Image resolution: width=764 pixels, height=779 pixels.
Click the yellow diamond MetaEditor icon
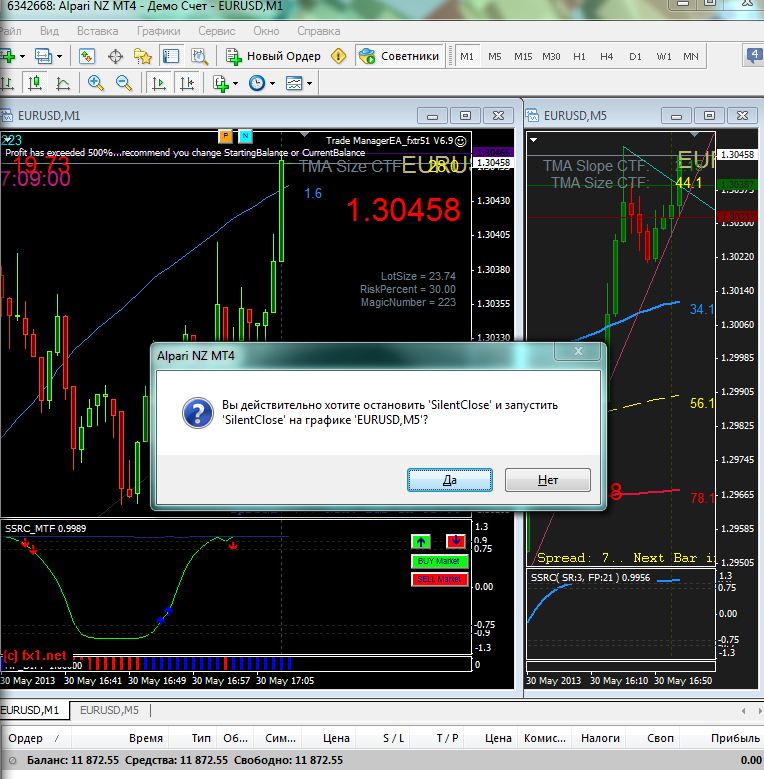[x=338, y=56]
